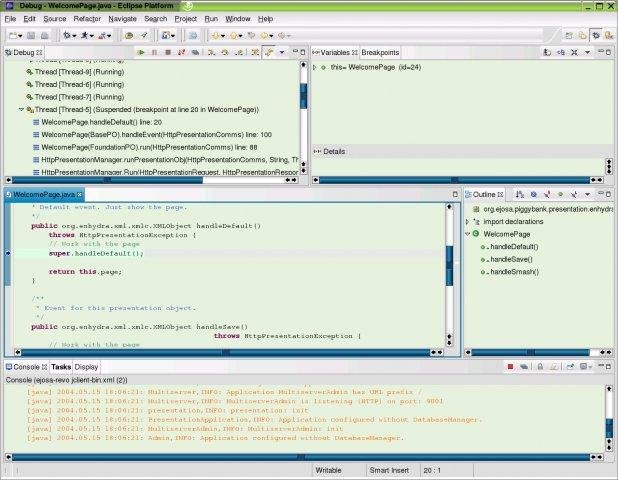Viewport: 618px width, 480px height.
Task: Click the editor's vertical scrollbar thumb
Action: click(449, 266)
